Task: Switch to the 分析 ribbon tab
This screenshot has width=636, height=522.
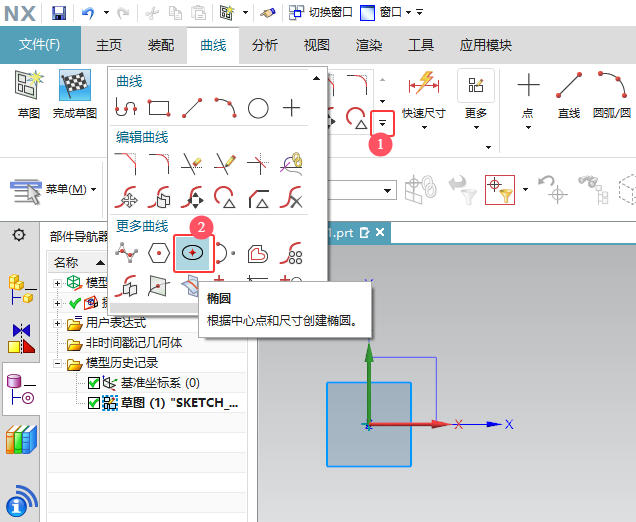Action: tap(264, 45)
